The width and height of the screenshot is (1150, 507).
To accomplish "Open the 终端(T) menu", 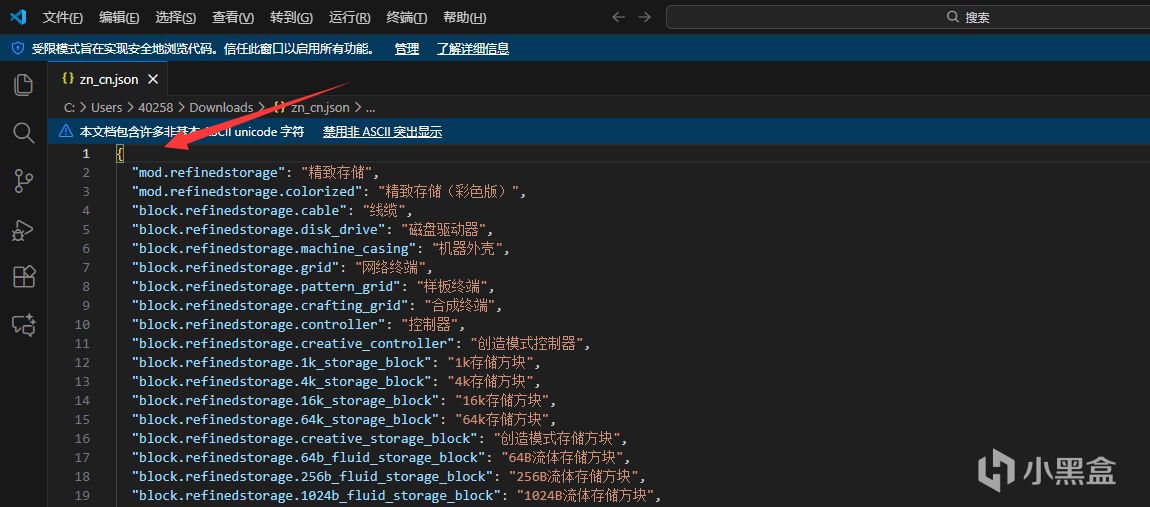I will click(x=406, y=18).
